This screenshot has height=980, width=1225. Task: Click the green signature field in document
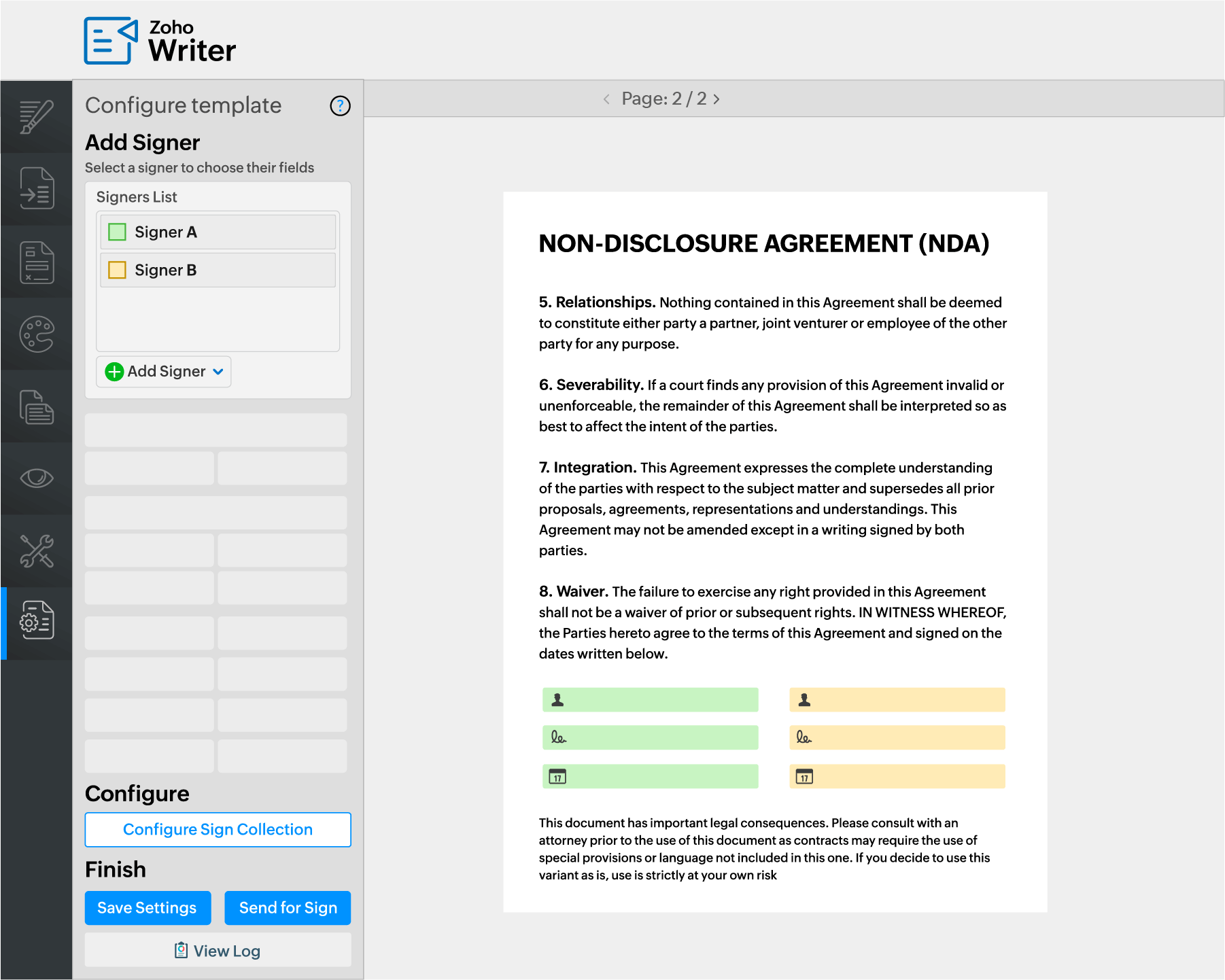click(650, 737)
